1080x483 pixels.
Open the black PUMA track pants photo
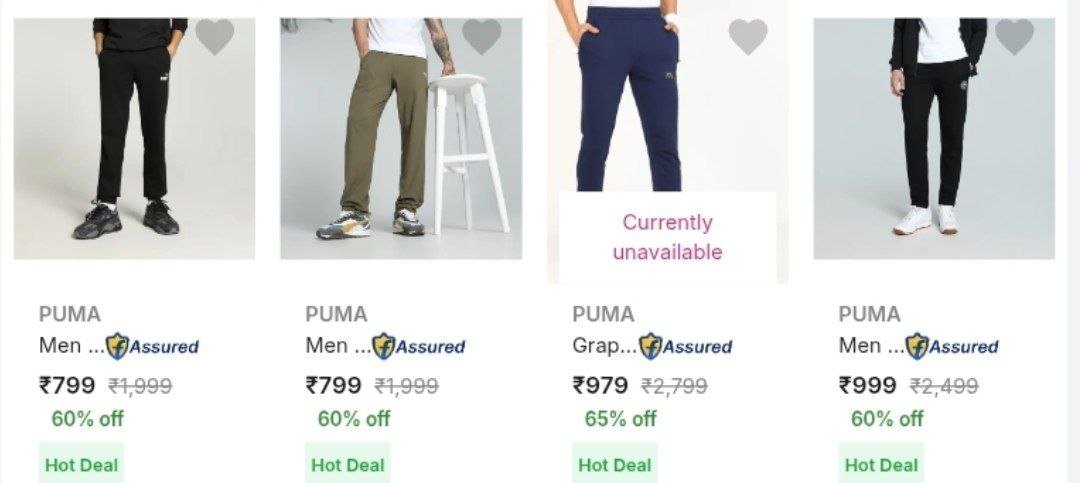click(134, 138)
